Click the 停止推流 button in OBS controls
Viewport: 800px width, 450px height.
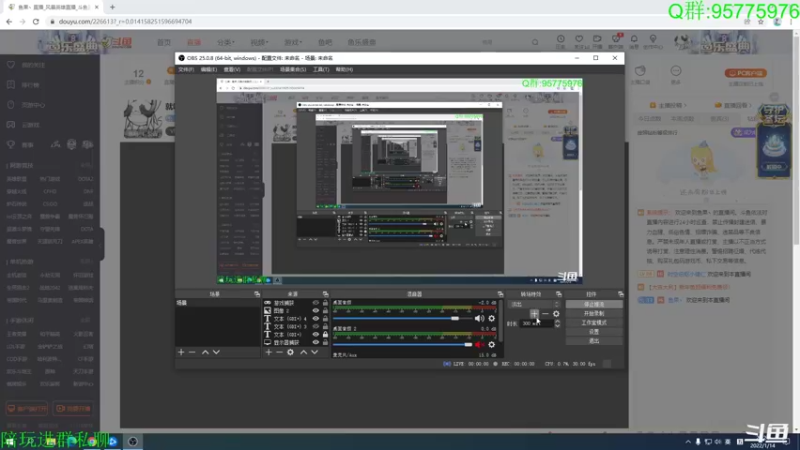pos(594,304)
